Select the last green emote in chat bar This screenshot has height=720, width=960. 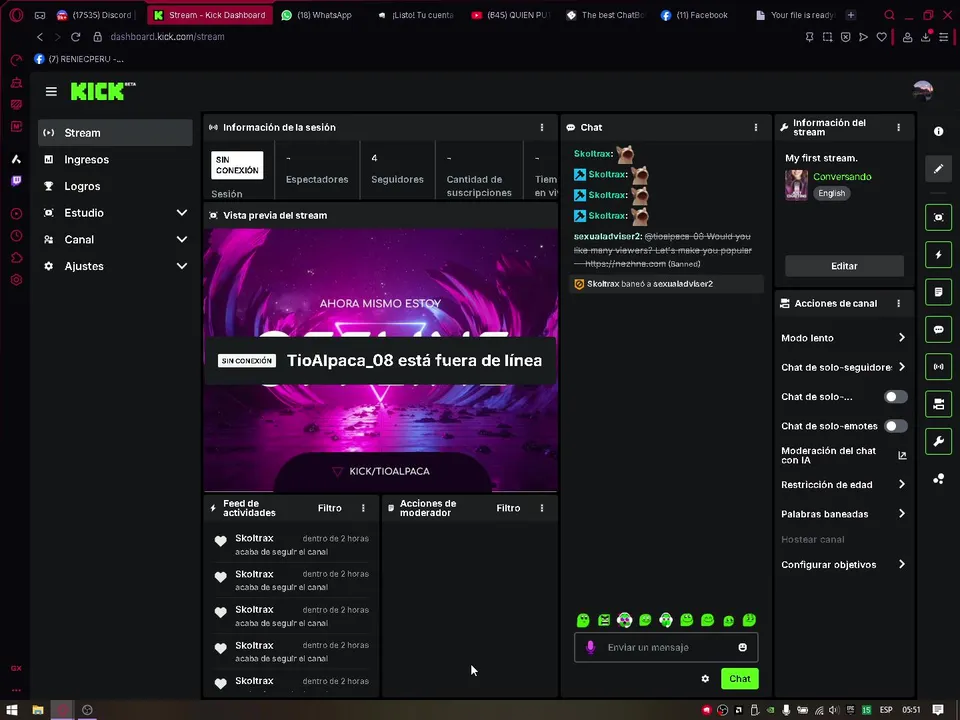(749, 620)
